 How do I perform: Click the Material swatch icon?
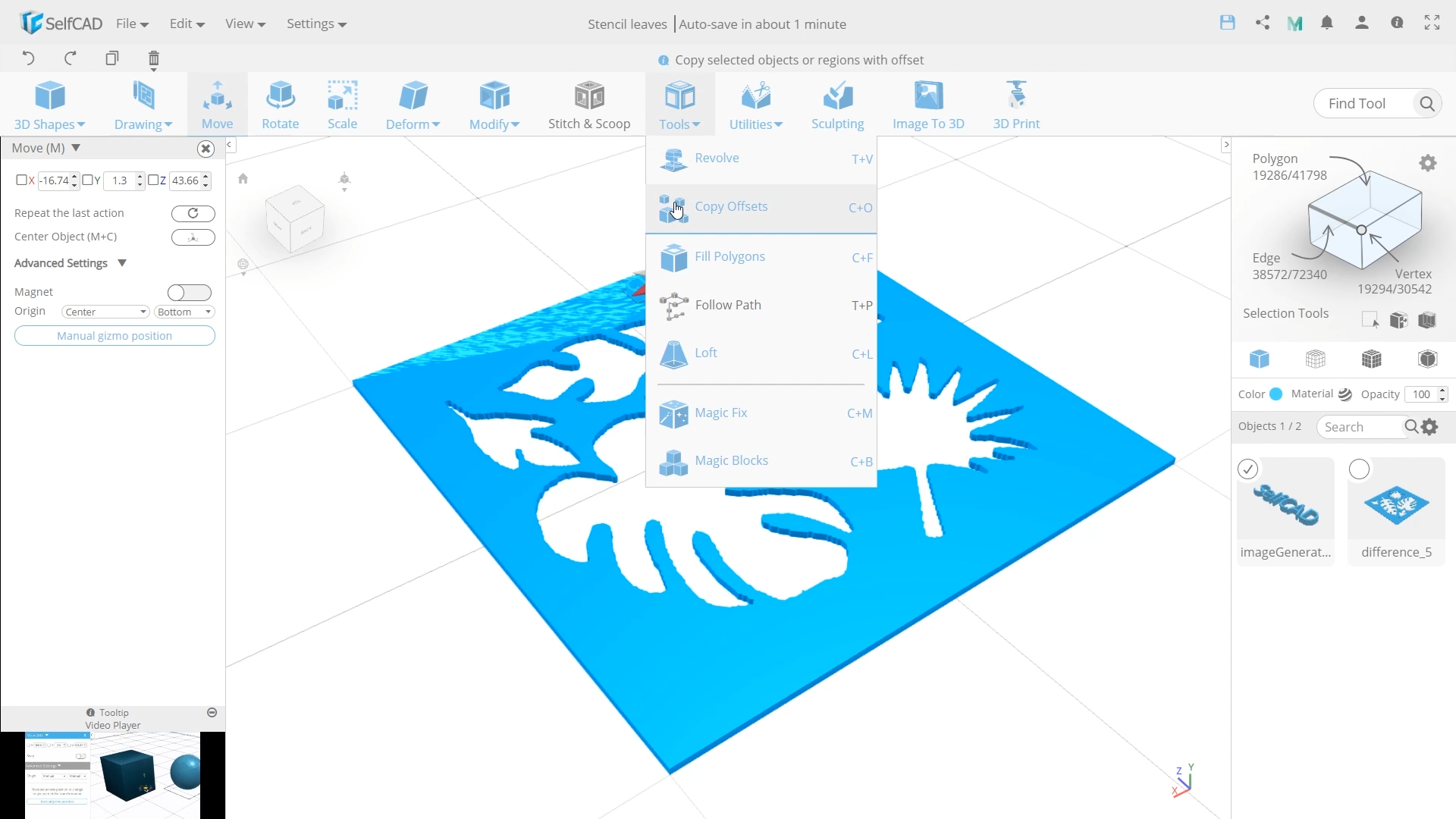[1345, 394]
